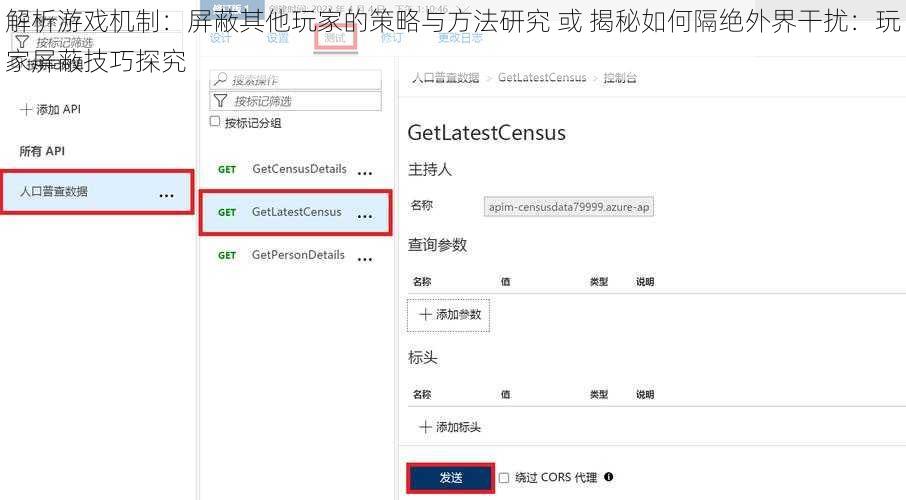
Task: Click the 添加标头 button
Action: point(450,427)
